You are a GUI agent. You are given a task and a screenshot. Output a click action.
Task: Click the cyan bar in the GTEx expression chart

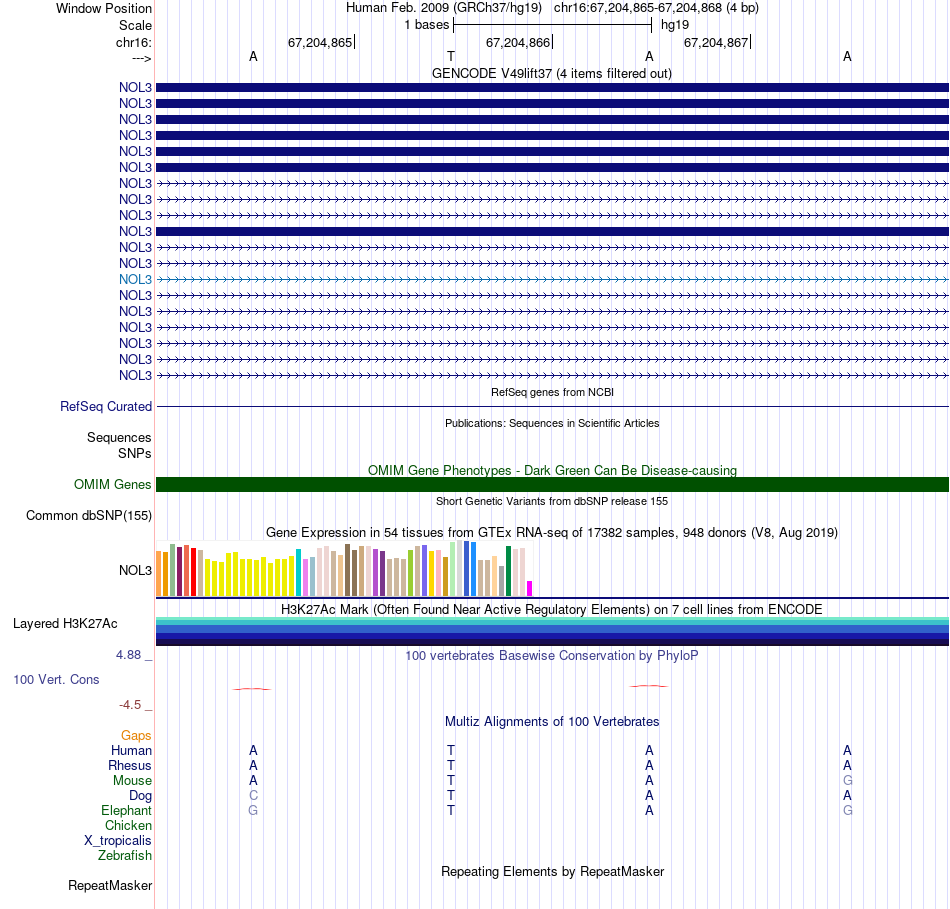pyautogui.click(x=299, y=573)
